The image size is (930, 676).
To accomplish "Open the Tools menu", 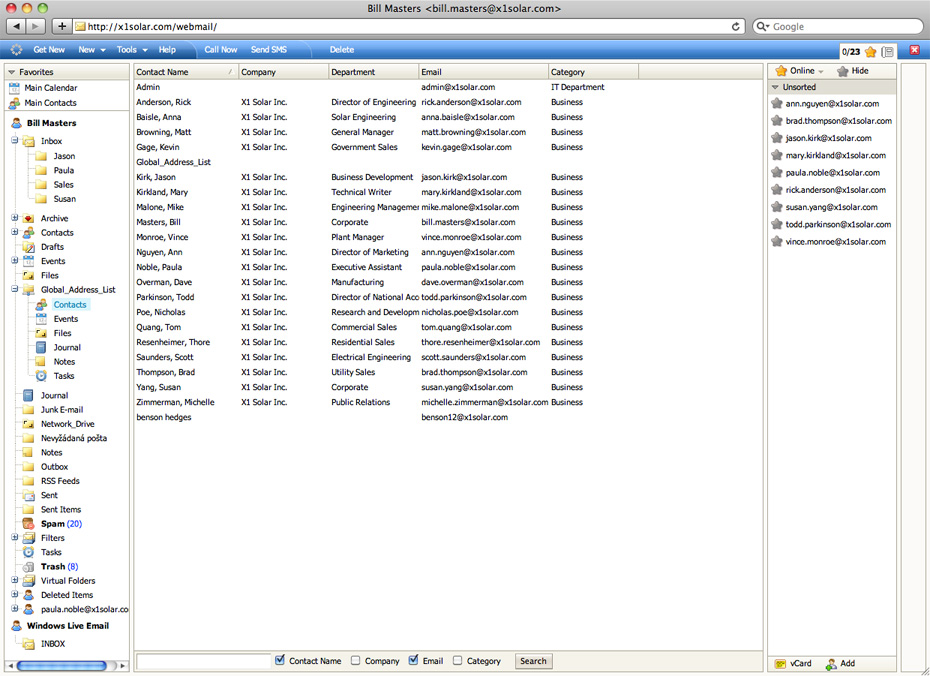I will point(131,50).
